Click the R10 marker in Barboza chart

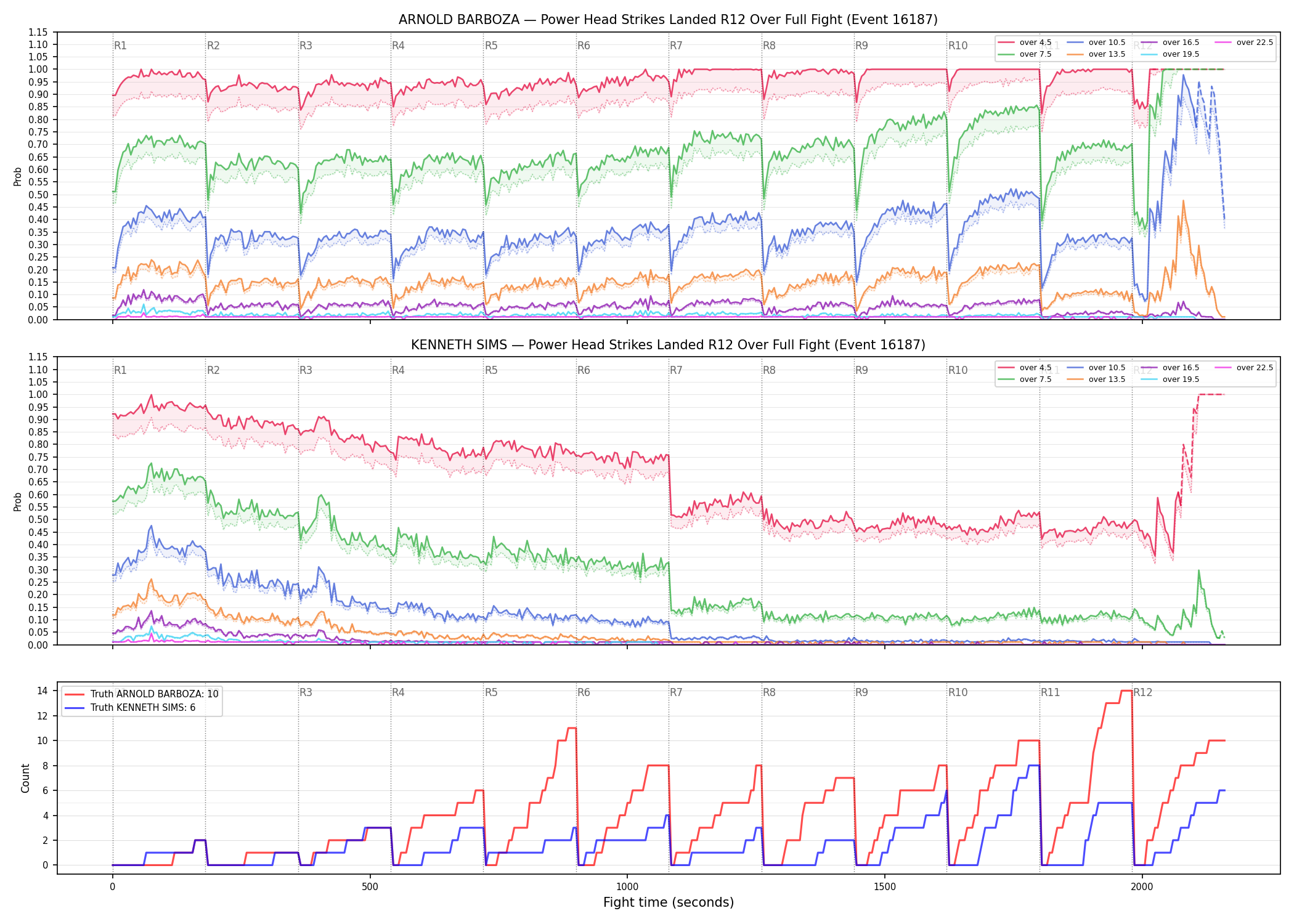coord(958,46)
